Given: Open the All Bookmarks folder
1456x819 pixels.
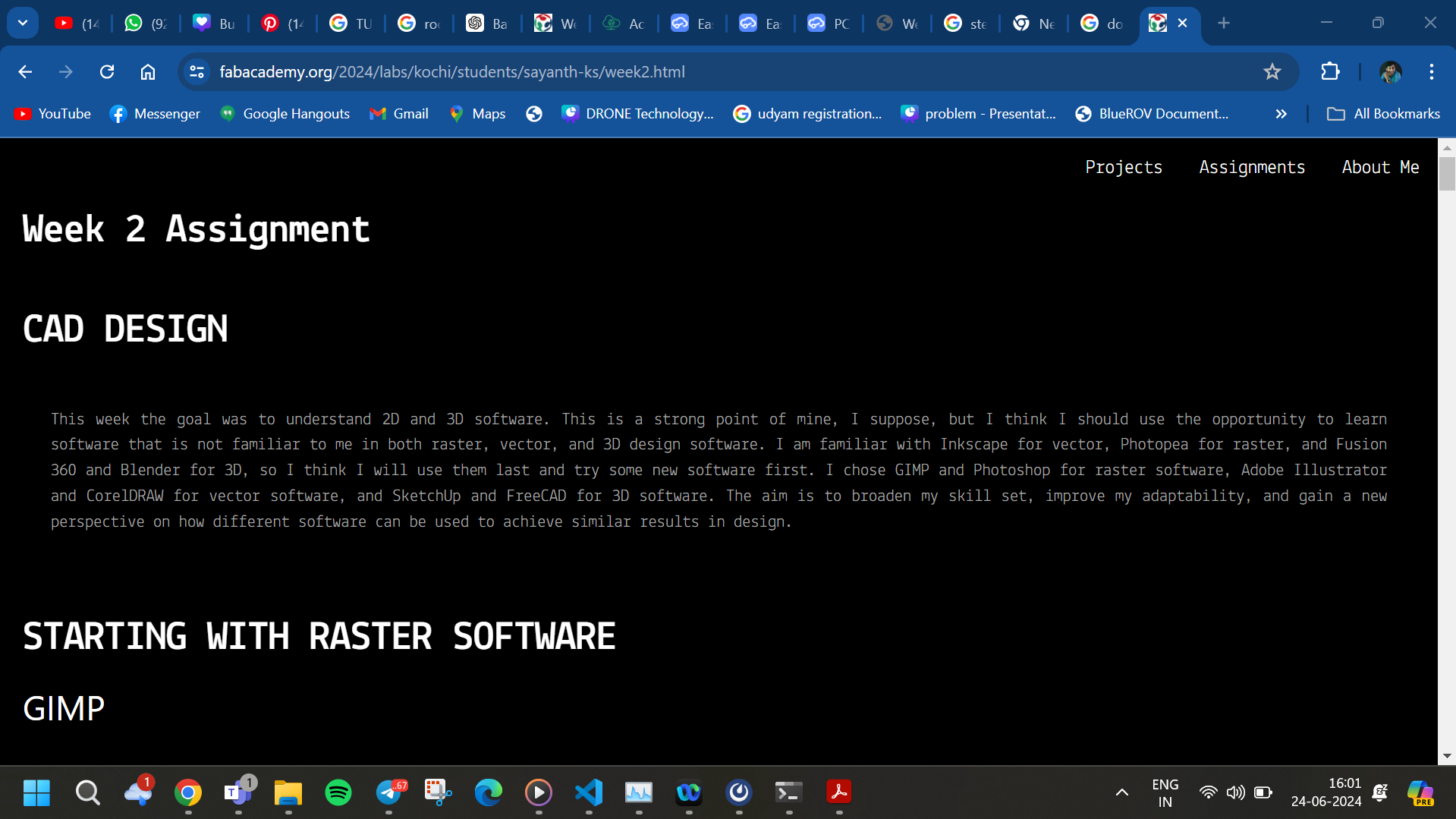Looking at the screenshot, I should [x=1383, y=114].
